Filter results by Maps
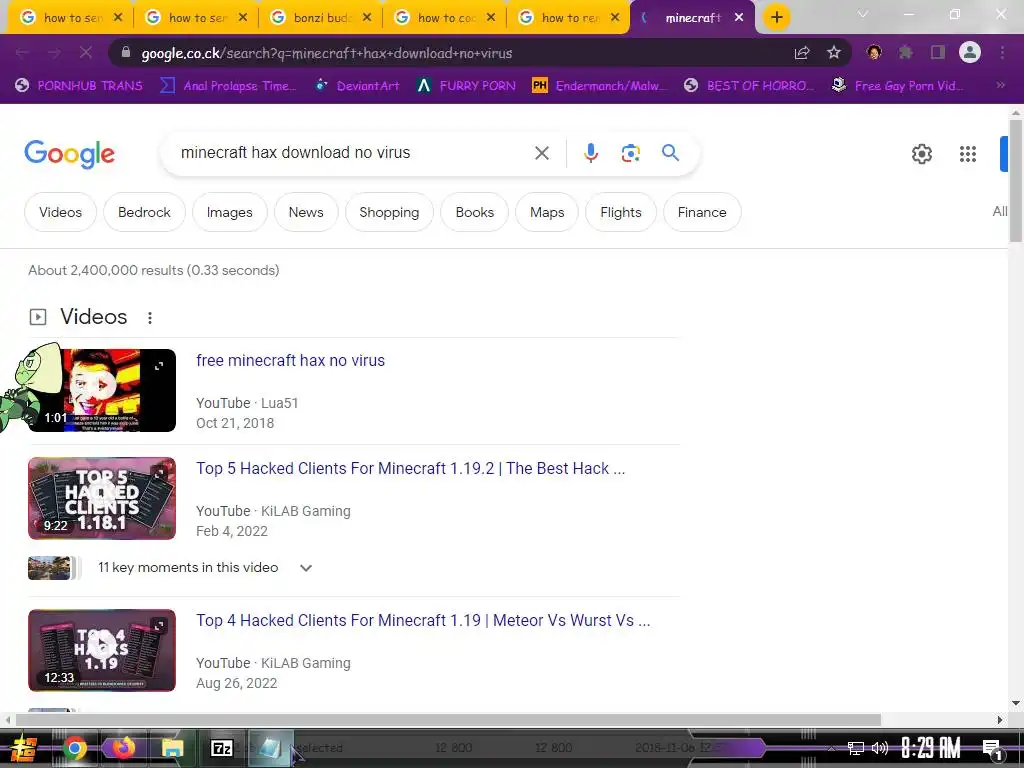This screenshot has width=1024, height=768. click(547, 212)
